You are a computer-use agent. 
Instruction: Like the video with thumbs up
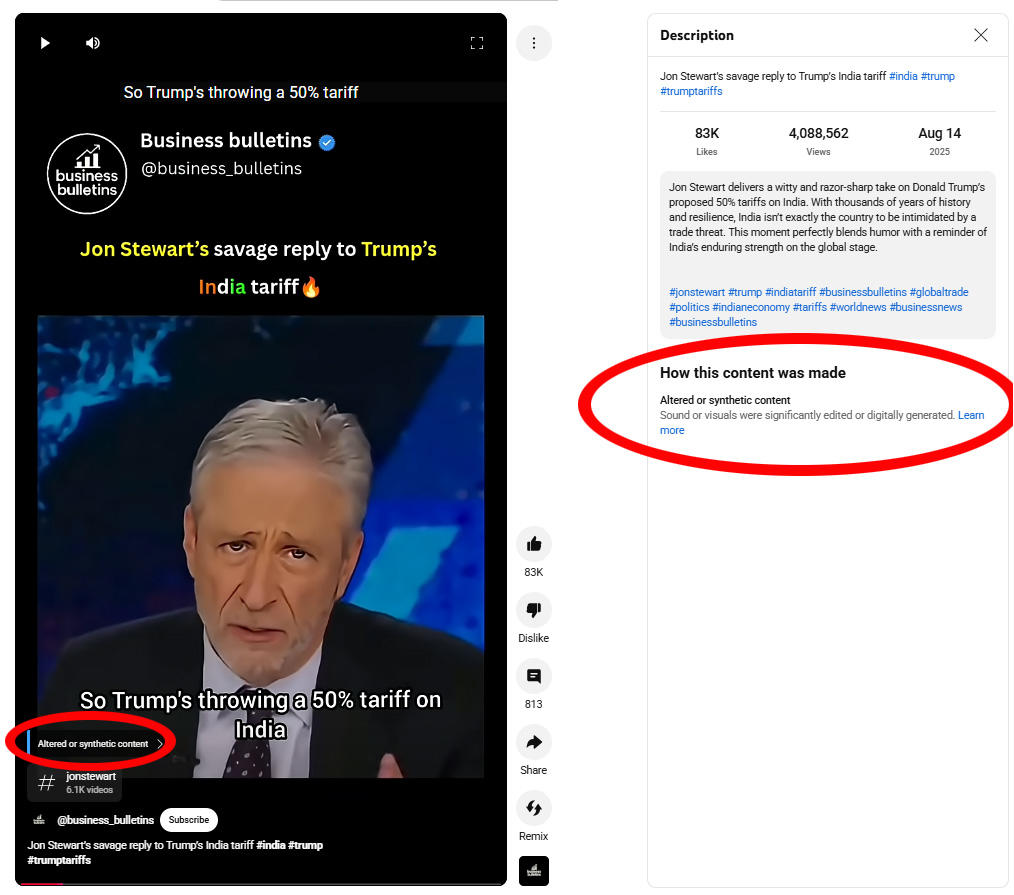[x=534, y=544]
